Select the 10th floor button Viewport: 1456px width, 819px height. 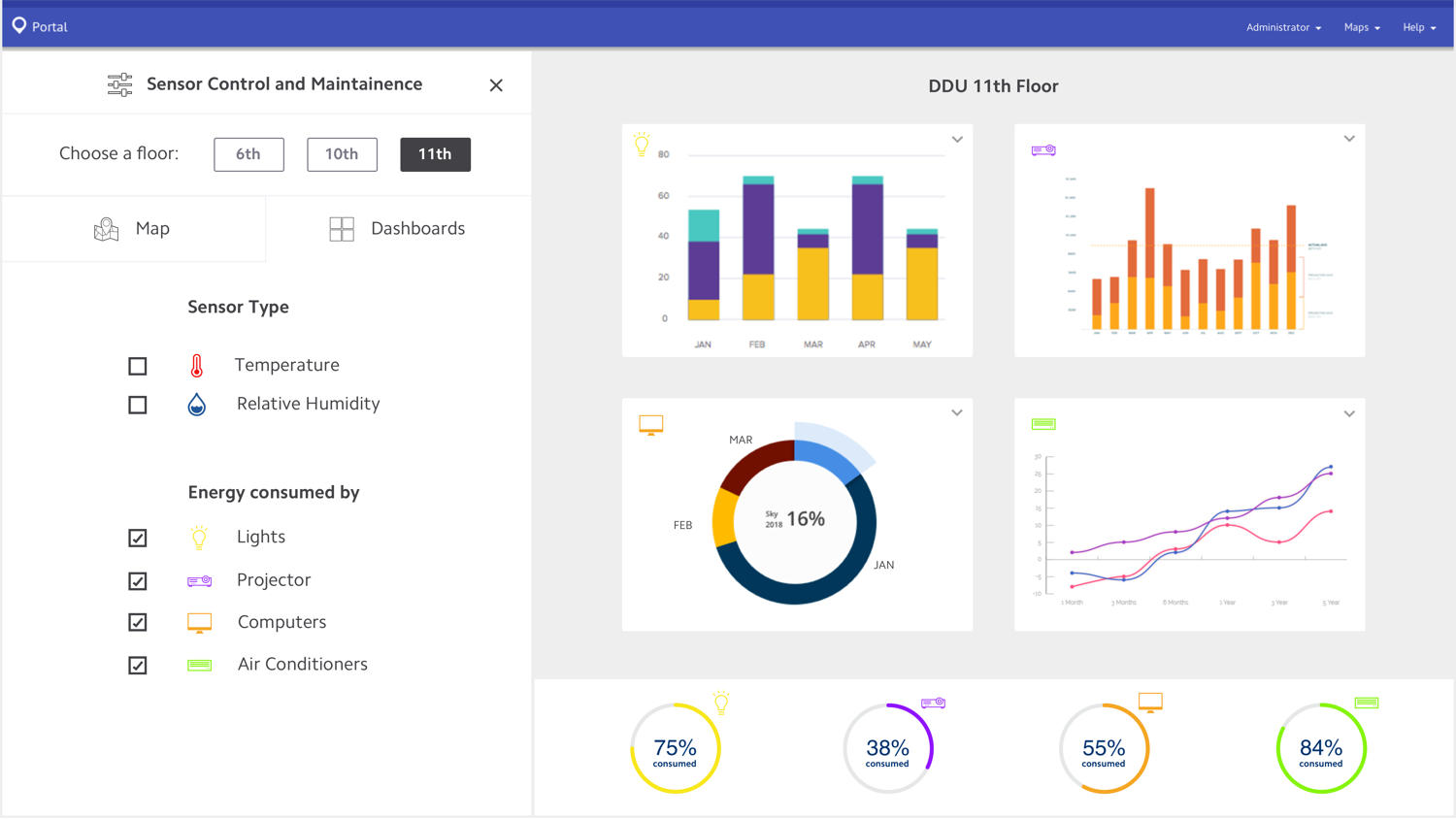pos(342,154)
